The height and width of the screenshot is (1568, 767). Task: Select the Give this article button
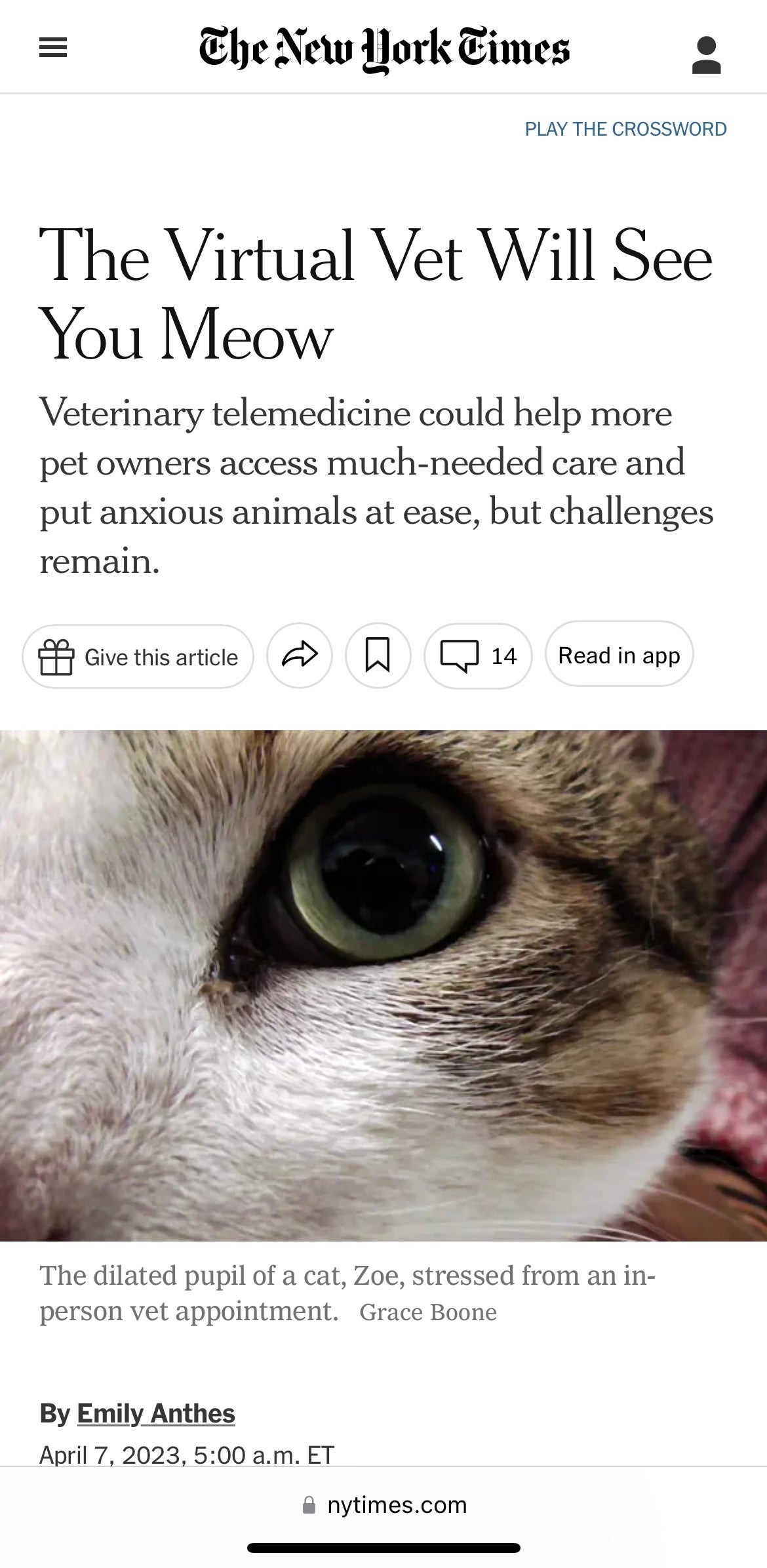pos(138,656)
